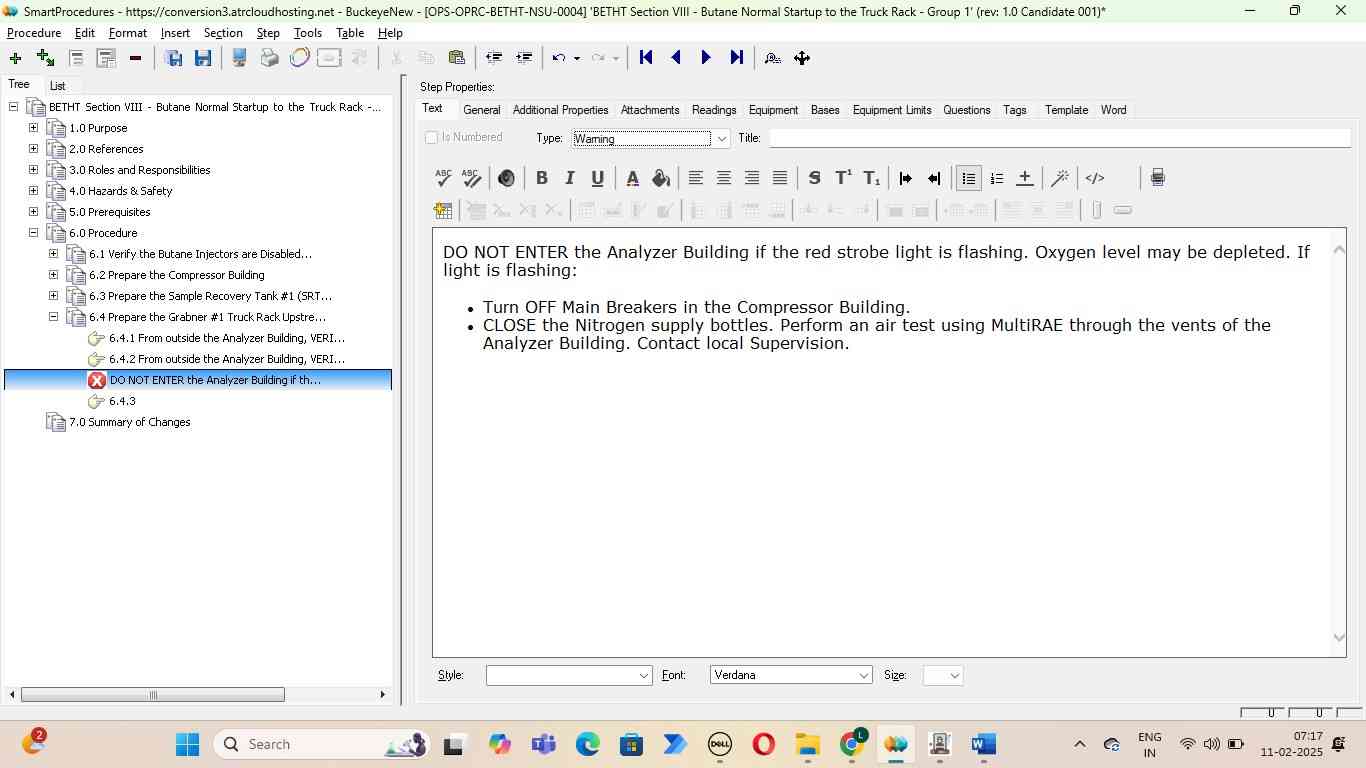Switch to the Equipment Limits tab
Image resolution: width=1366 pixels, height=768 pixels.
(892, 110)
